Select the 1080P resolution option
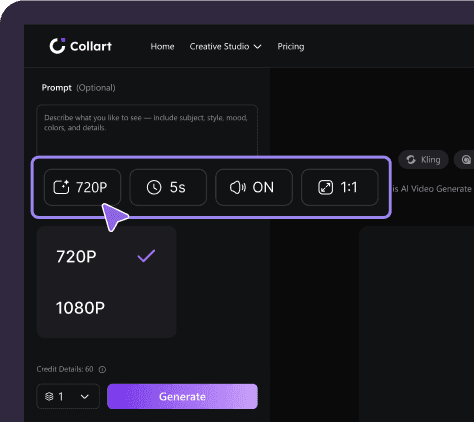Image resolution: width=474 pixels, height=422 pixels. coord(106,308)
